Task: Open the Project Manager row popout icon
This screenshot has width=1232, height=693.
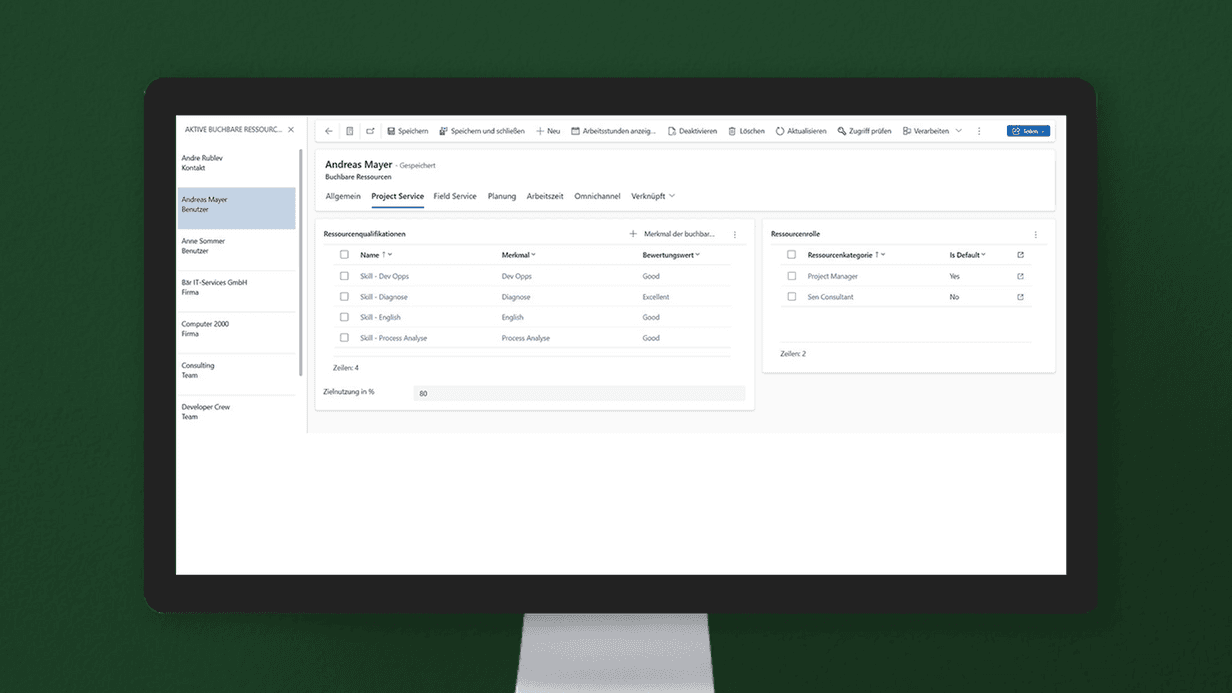Action: tap(1020, 276)
